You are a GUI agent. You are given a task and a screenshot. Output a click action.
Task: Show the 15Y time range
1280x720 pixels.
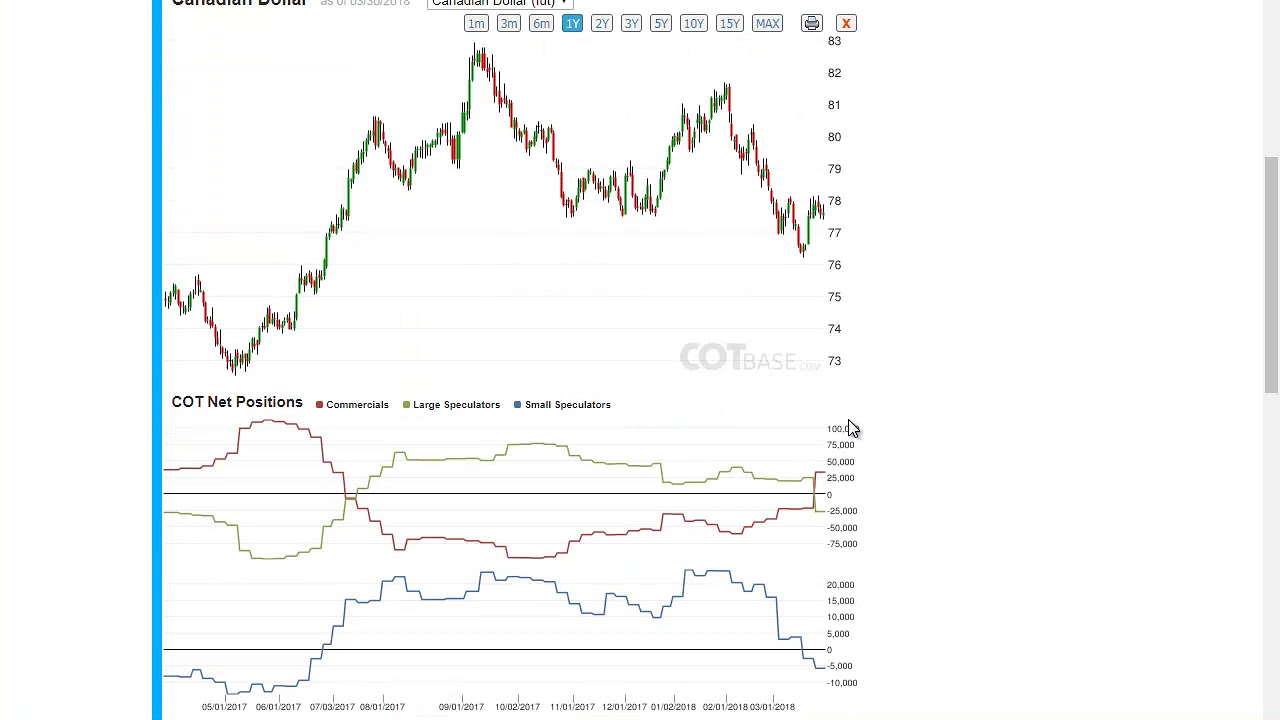(x=730, y=23)
